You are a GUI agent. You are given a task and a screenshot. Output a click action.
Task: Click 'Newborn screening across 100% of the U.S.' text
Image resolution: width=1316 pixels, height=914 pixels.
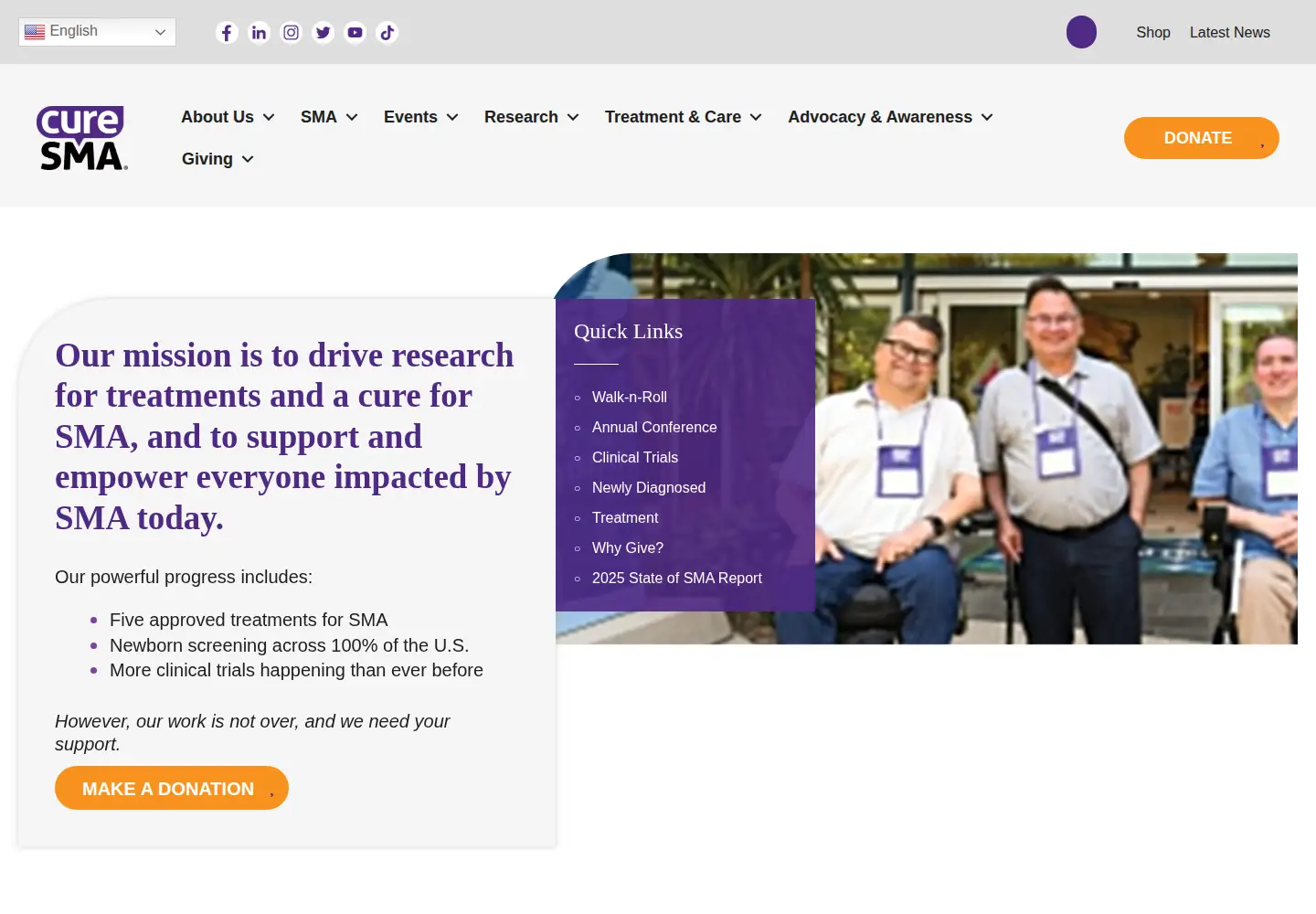coord(290,645)
